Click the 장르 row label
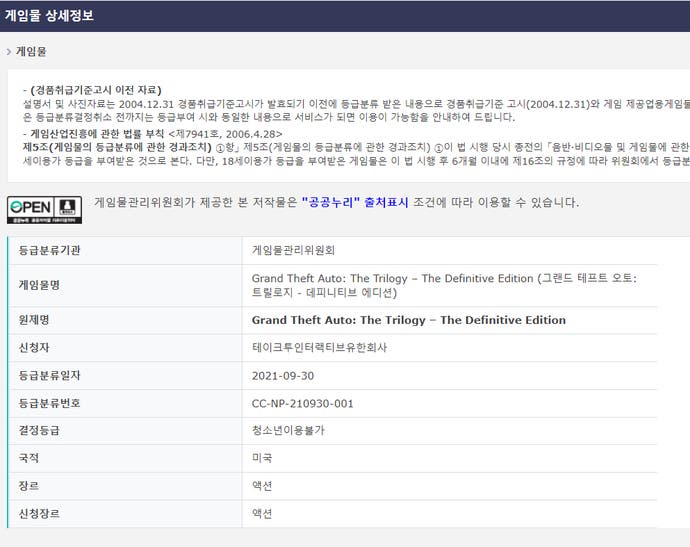690x547 pixels. pyautogui.click(x=29, y=486)
